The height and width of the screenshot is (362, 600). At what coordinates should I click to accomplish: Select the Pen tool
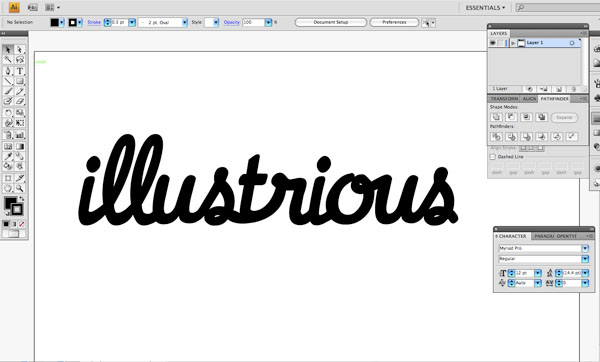8,71
